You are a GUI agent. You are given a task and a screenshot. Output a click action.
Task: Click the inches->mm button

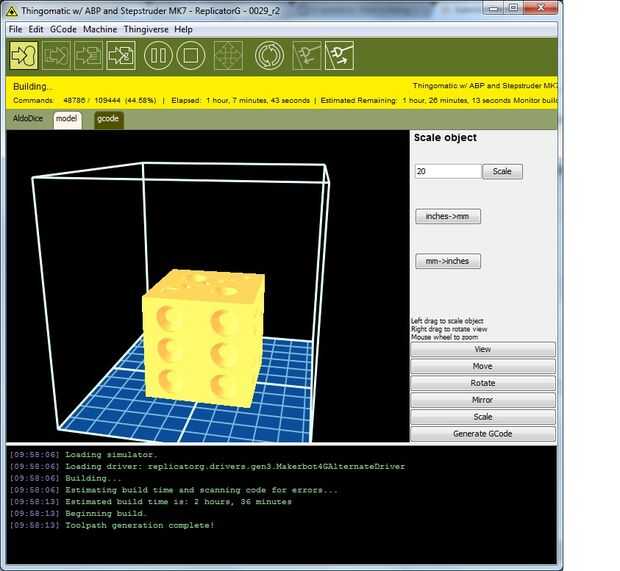448,216
